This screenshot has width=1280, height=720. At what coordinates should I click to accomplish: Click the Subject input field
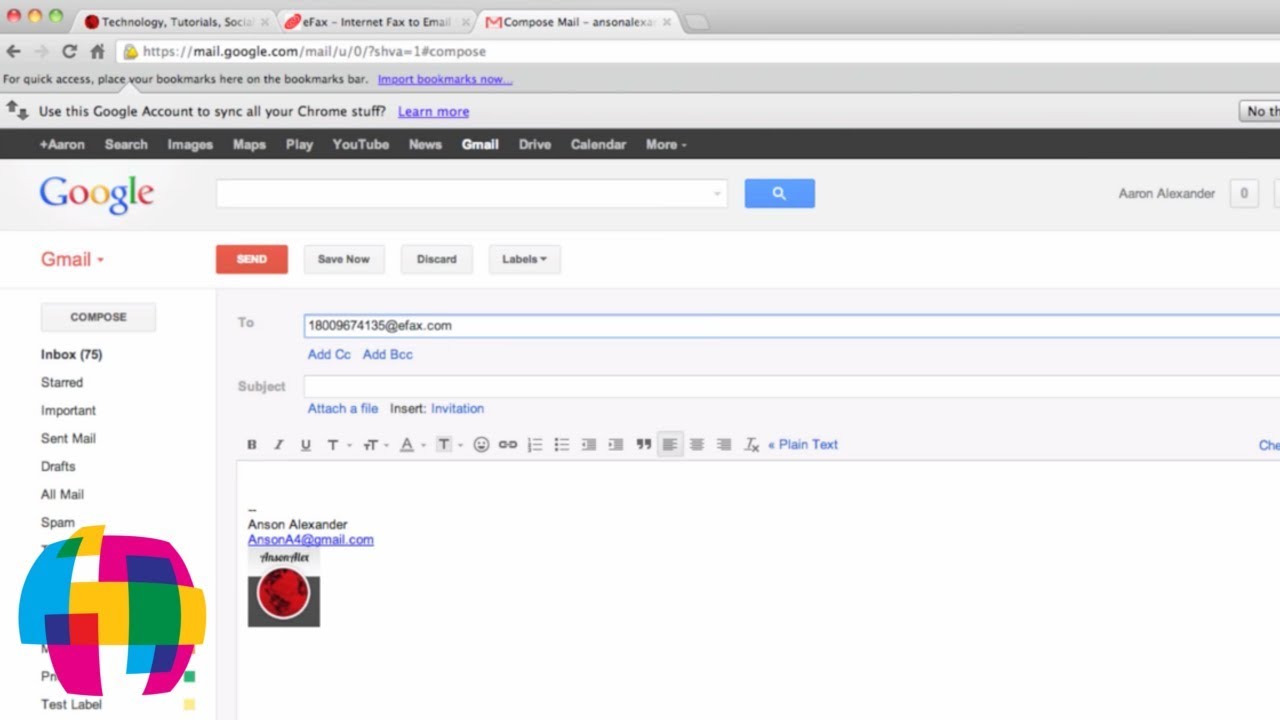pyautogui.click(x=792, y=387)
